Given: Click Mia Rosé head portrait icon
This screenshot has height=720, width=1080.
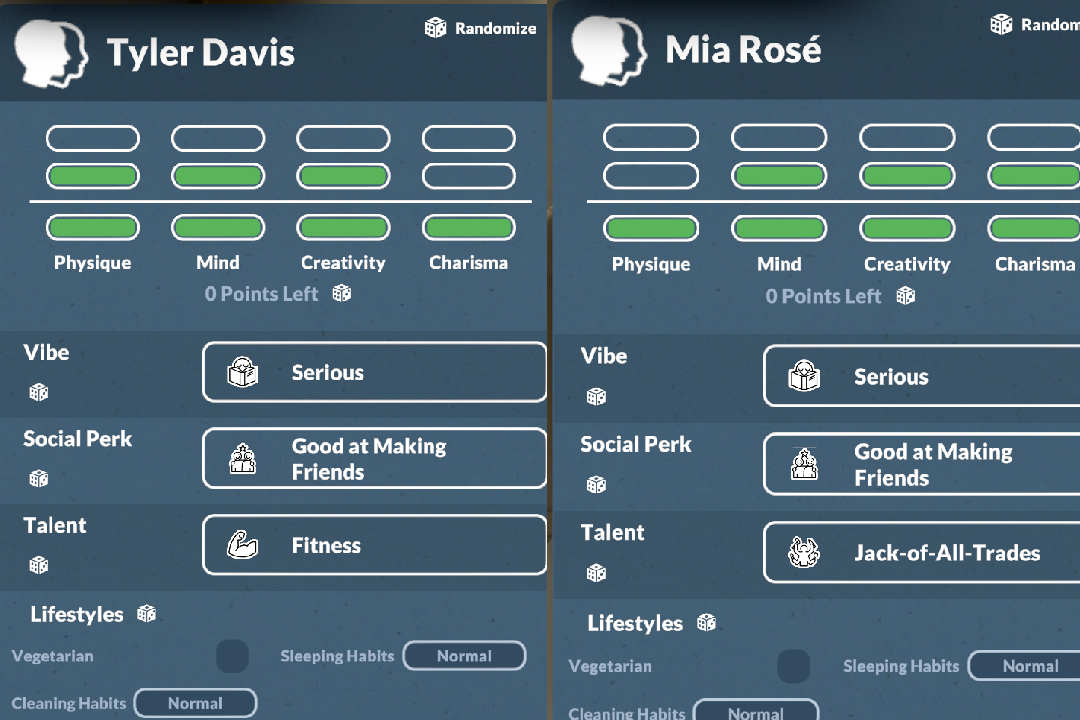Looking at the screenshot, I should click(x=609, y=51).
